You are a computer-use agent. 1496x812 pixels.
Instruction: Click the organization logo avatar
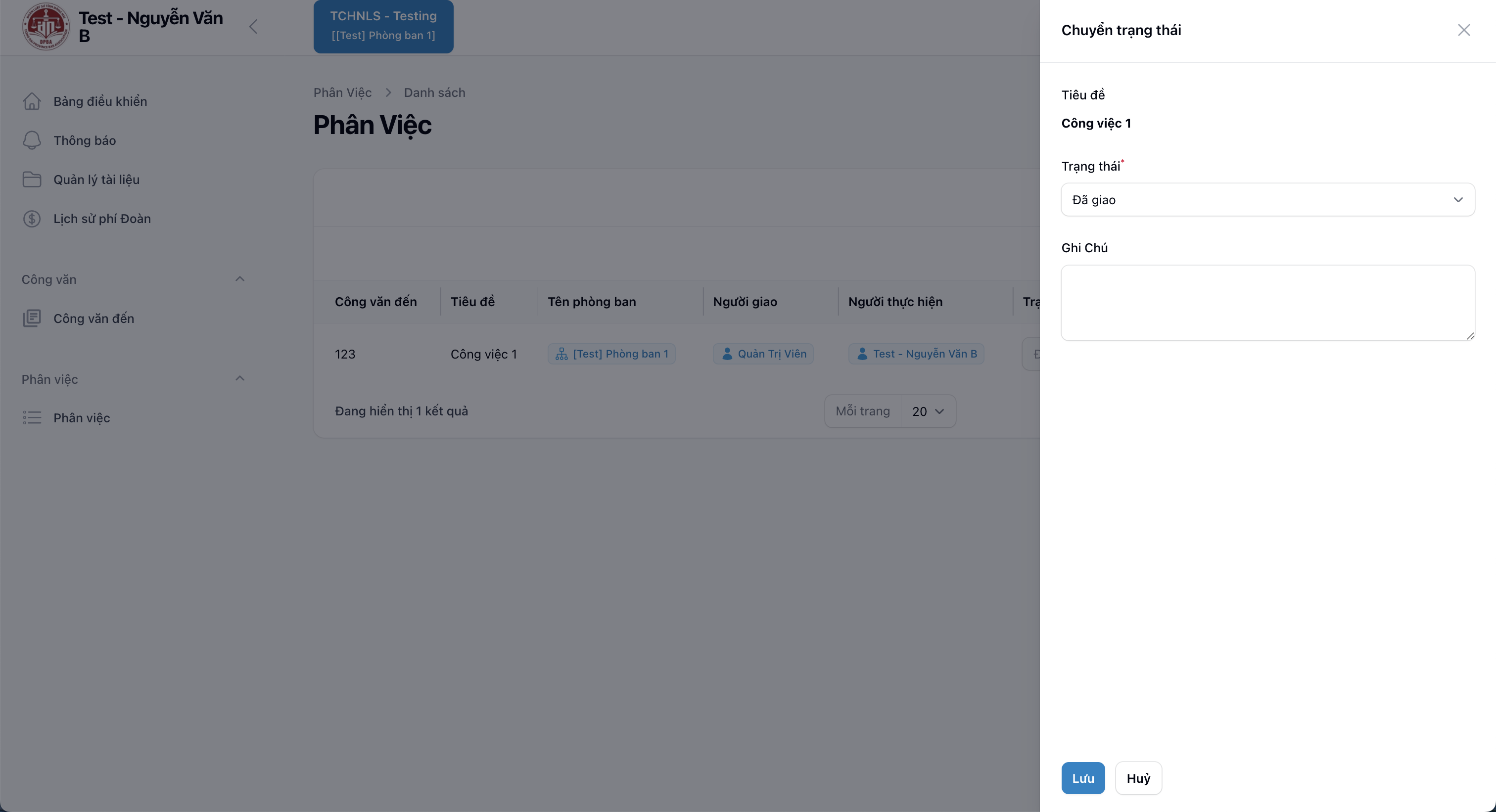point(46,27)
